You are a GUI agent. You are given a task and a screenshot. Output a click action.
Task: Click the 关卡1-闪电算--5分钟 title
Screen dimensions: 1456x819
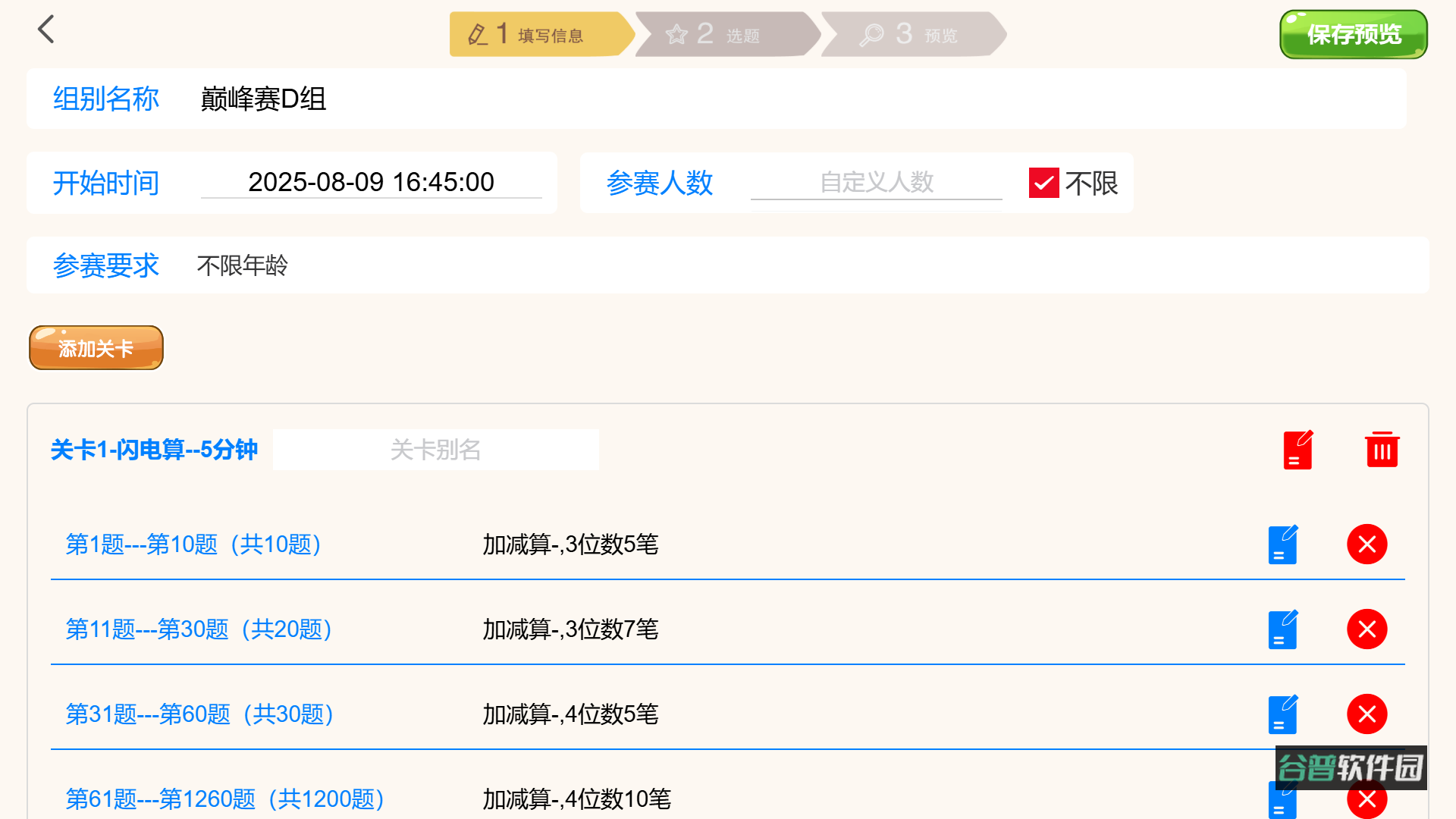tap(155, 450)
